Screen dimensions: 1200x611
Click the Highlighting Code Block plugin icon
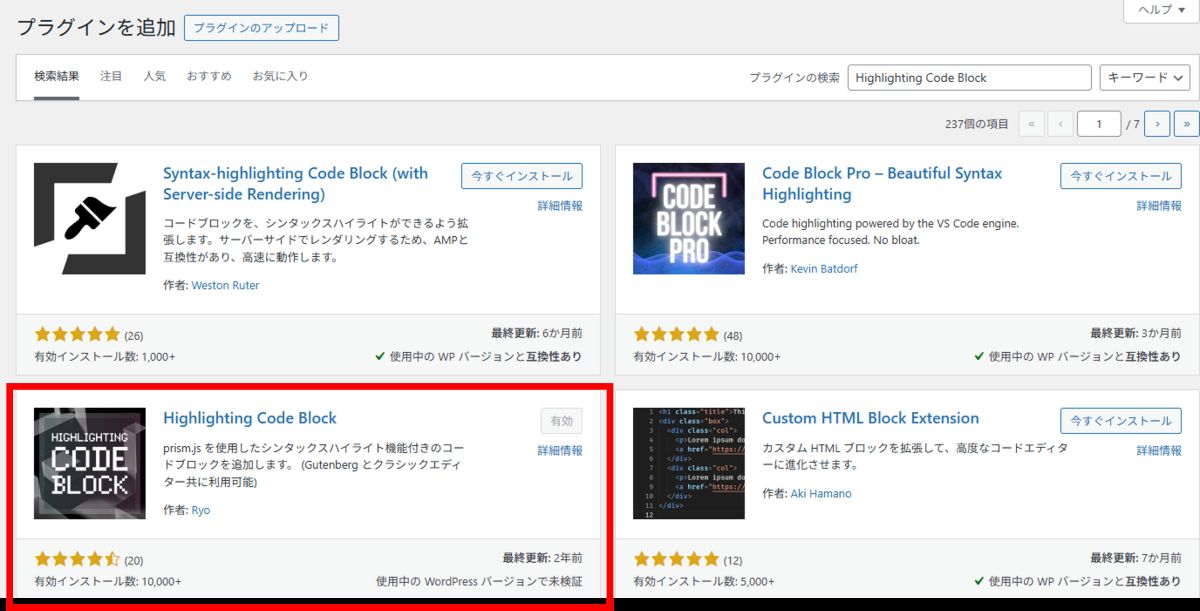coord(89,463)
